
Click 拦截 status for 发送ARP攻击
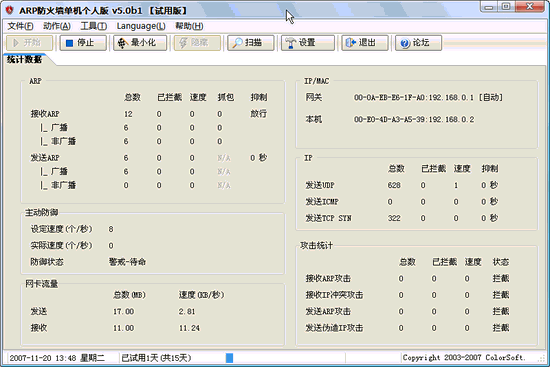(501, 312)
